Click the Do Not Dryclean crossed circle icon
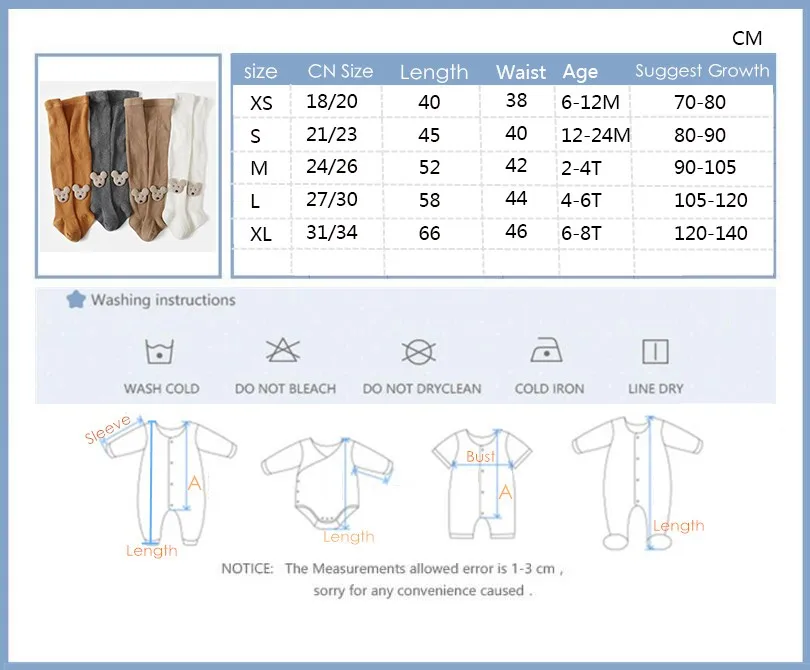The width and height of the screenshot is (810, 670). click(x=418, y=352)
